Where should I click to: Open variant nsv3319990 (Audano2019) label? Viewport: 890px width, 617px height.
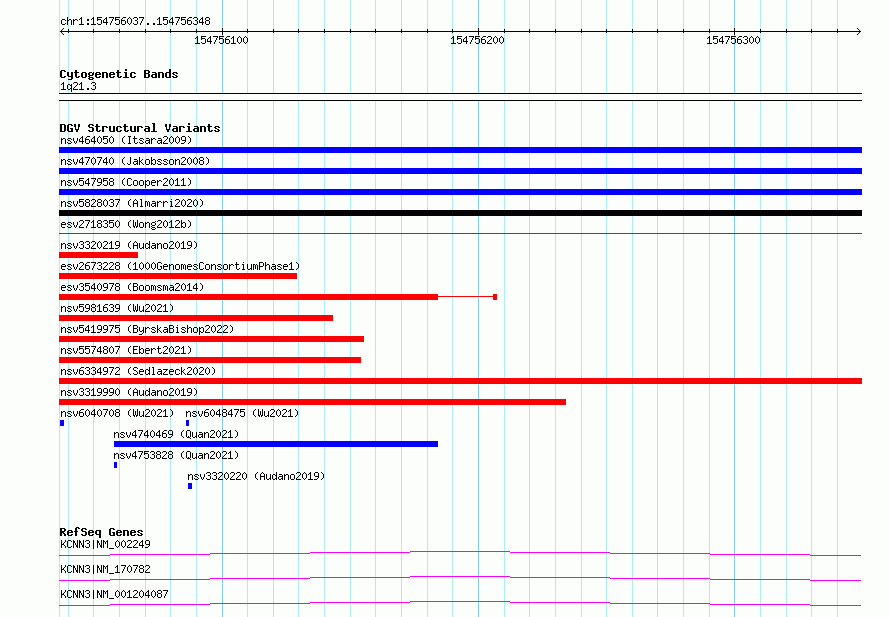129,392
